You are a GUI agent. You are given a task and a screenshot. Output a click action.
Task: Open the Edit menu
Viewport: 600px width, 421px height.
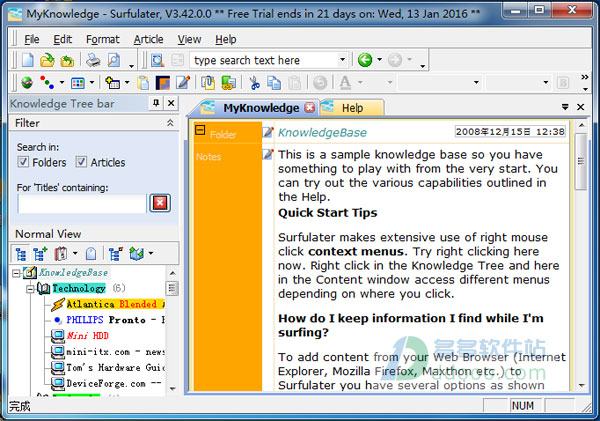62,39
